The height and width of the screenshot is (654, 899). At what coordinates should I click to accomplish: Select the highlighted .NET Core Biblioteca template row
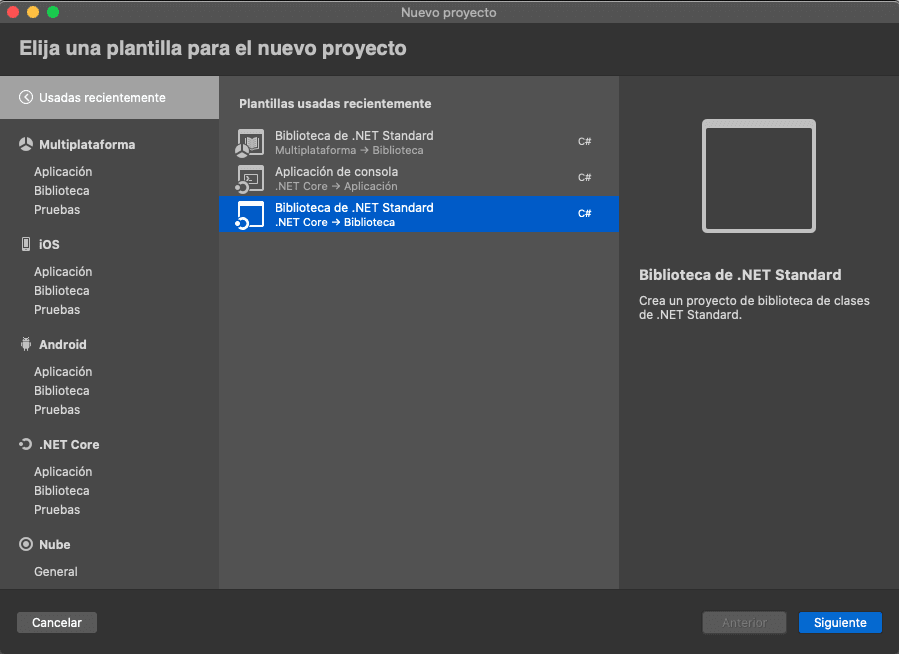[x=418, y=214]
